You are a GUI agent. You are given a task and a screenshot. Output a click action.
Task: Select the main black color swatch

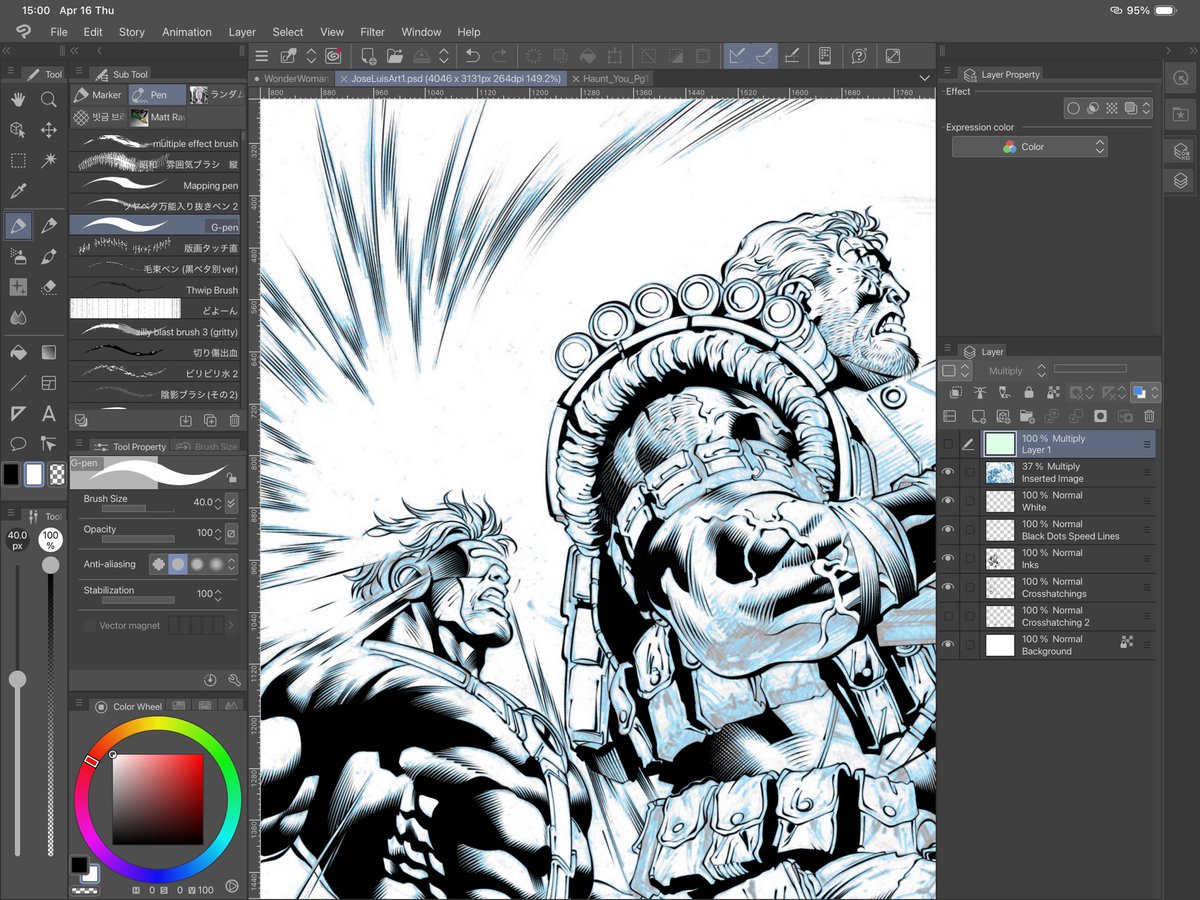click(x=11, y=475)
